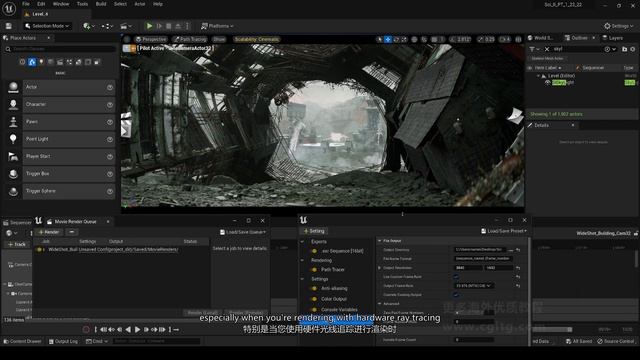The image size is (640, 360).
Task: Activate the Select objects cursor tool in viewport
Action: pos(380,39)
